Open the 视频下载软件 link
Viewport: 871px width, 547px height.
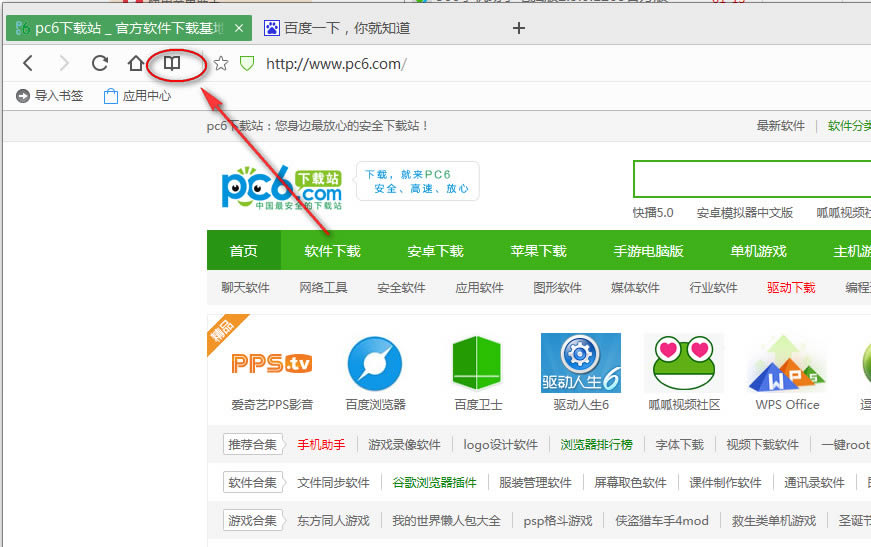click(762, 444)
